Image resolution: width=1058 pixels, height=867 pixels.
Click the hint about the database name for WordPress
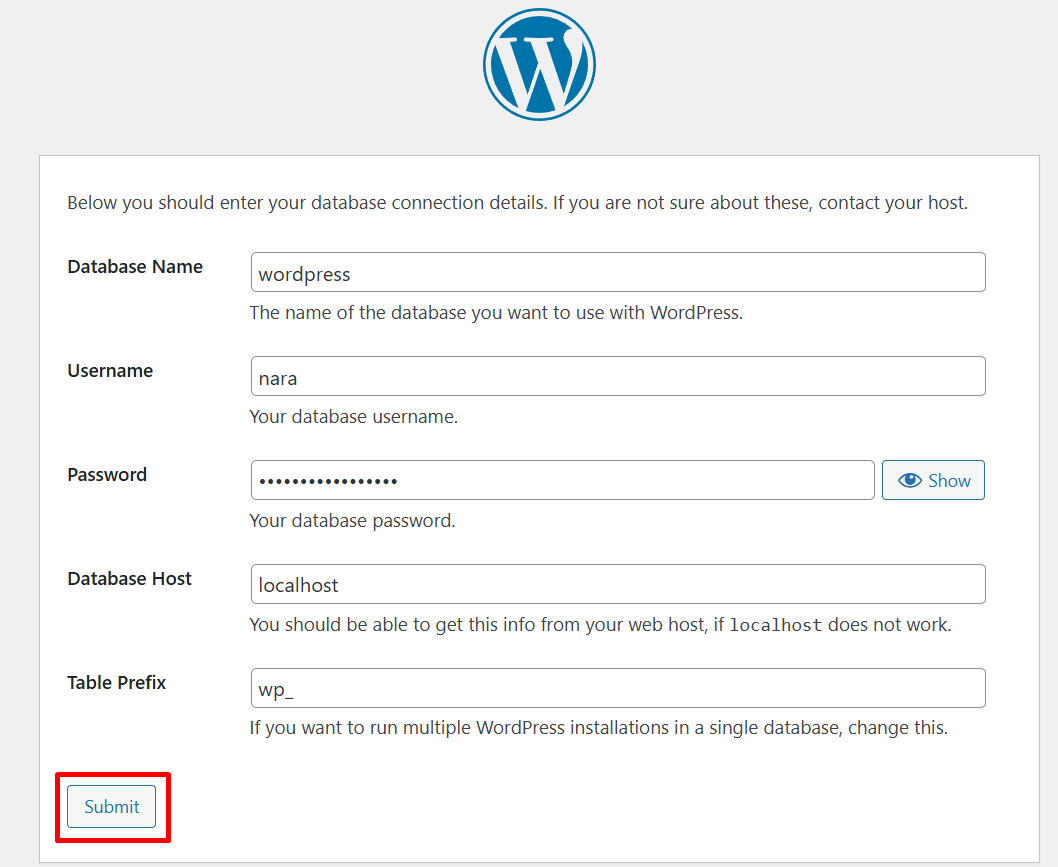[496, 313]
